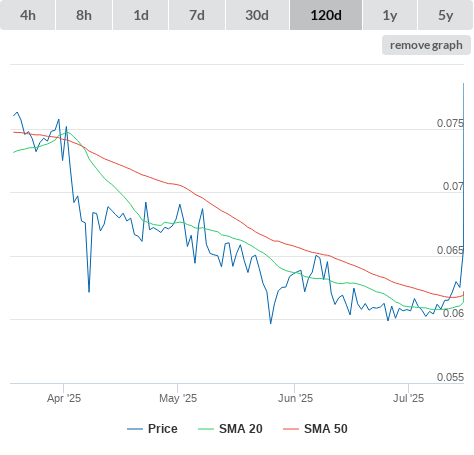This screenshot has width=474, height=455.
Task: Click the remove graph button
Action: point(426,45)
